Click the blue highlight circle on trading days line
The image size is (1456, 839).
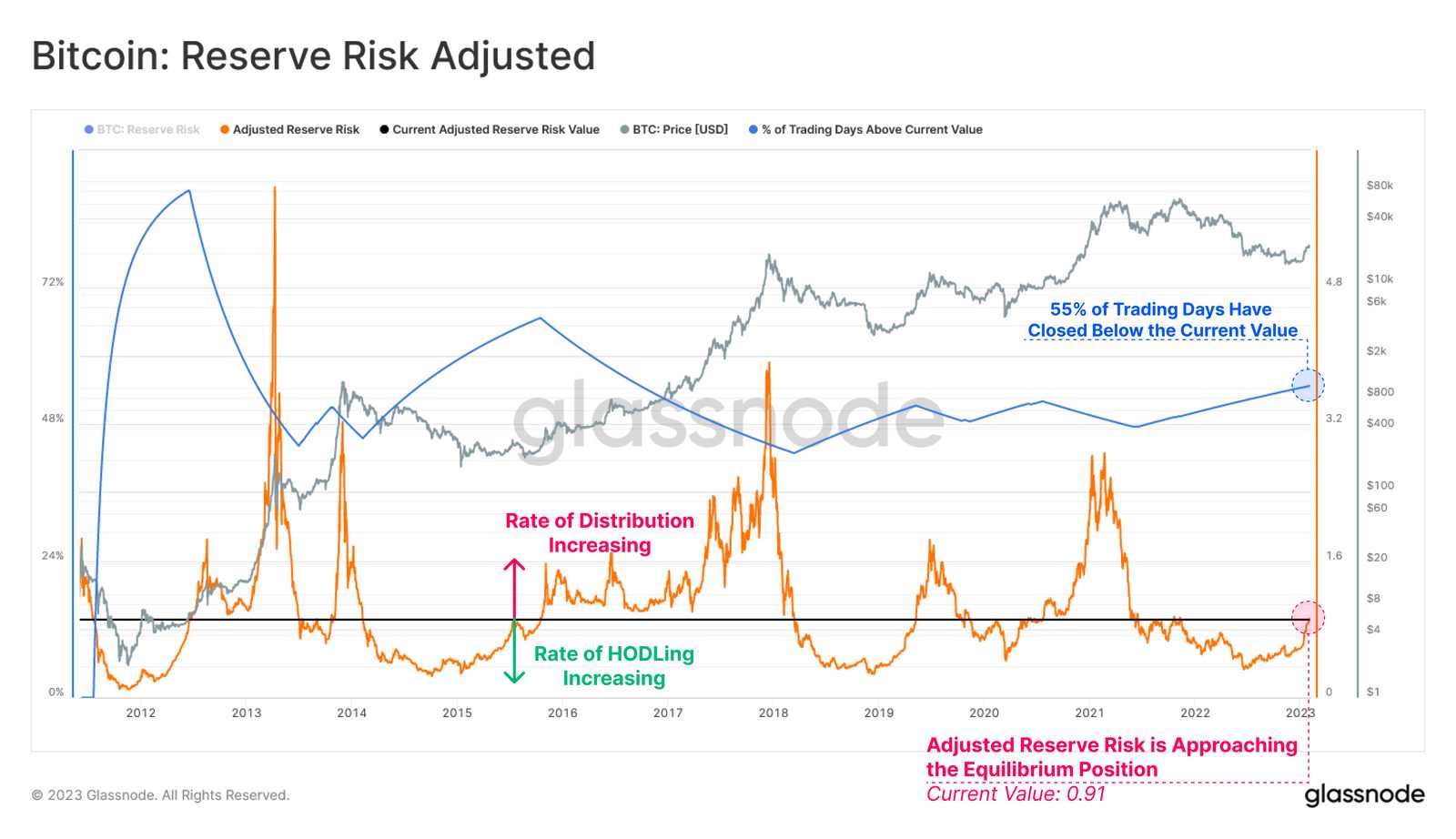point(1309,386)
